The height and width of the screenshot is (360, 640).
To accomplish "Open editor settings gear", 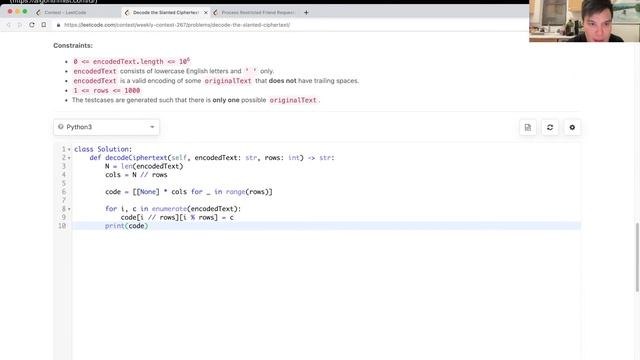I will (x=572, y=127).
